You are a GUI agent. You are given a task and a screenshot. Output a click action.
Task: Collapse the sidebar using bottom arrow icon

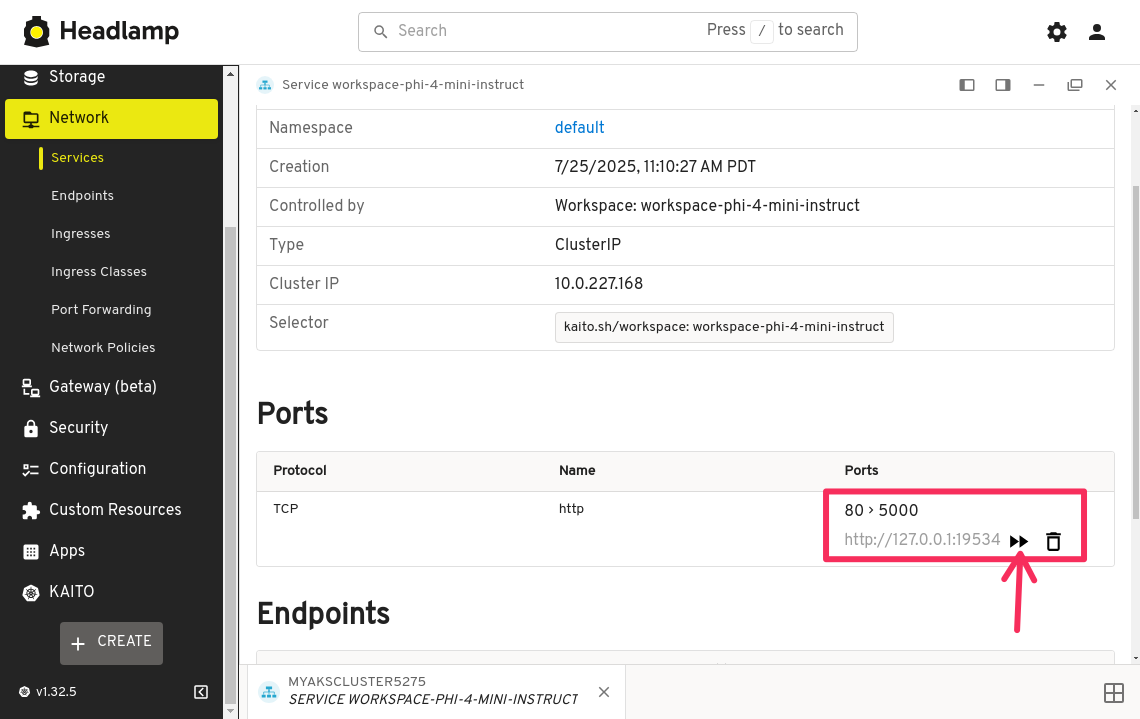[201, 692]
